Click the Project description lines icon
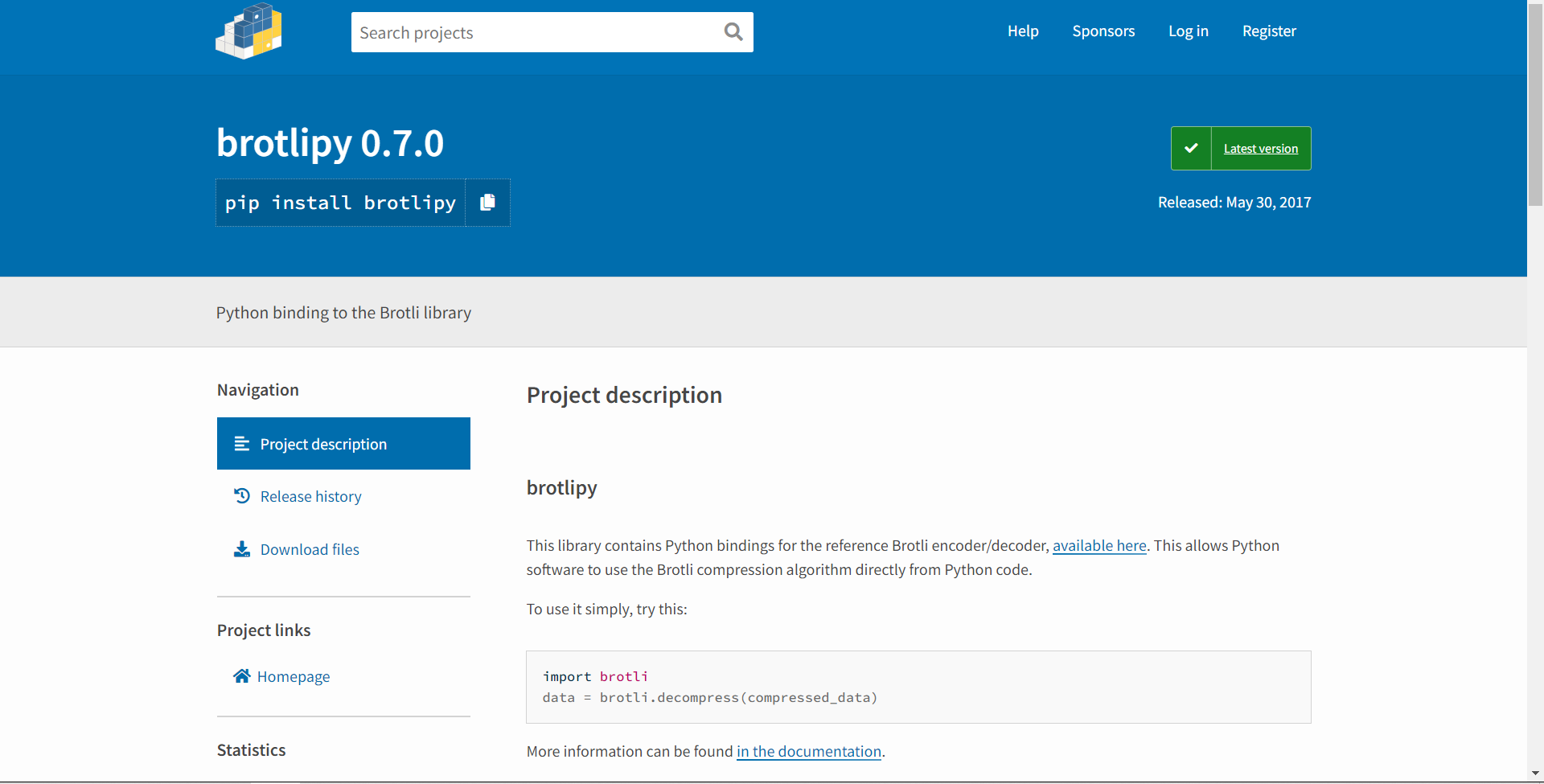 pos(241,444)
